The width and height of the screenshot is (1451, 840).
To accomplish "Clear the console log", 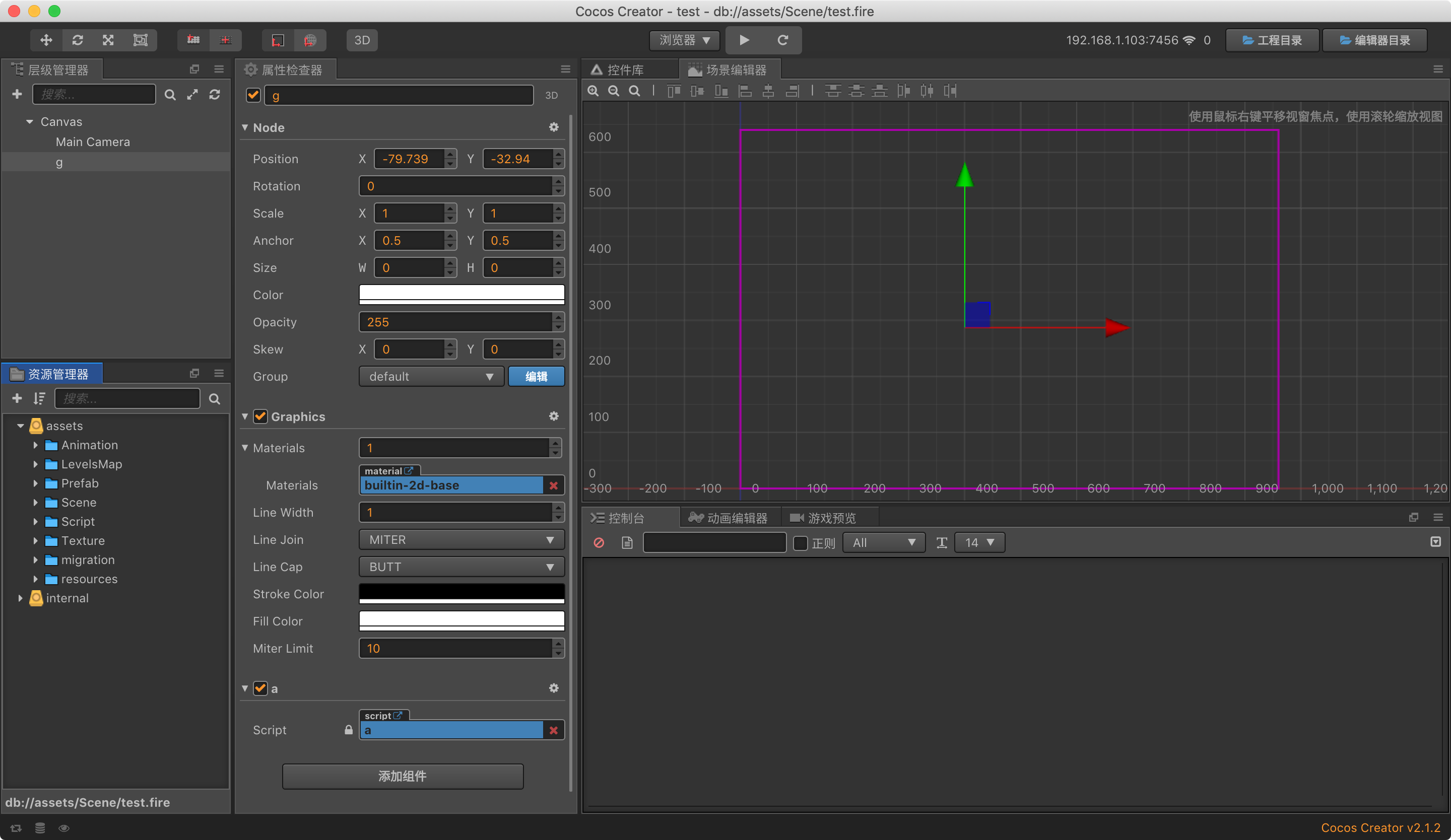I will click(x=599, y=542).
